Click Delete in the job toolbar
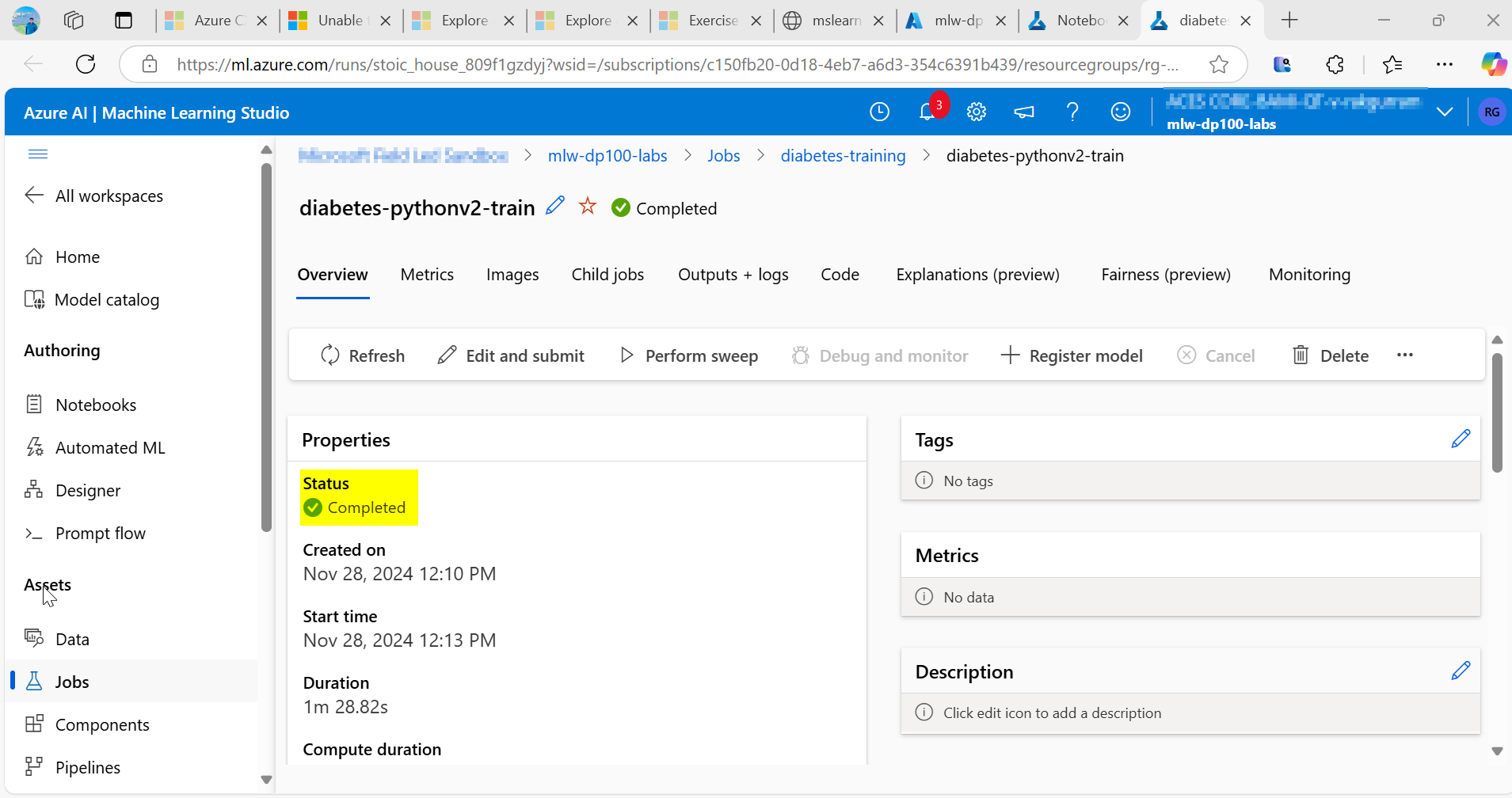The image size is (1512, 798). pos(1330,355)
